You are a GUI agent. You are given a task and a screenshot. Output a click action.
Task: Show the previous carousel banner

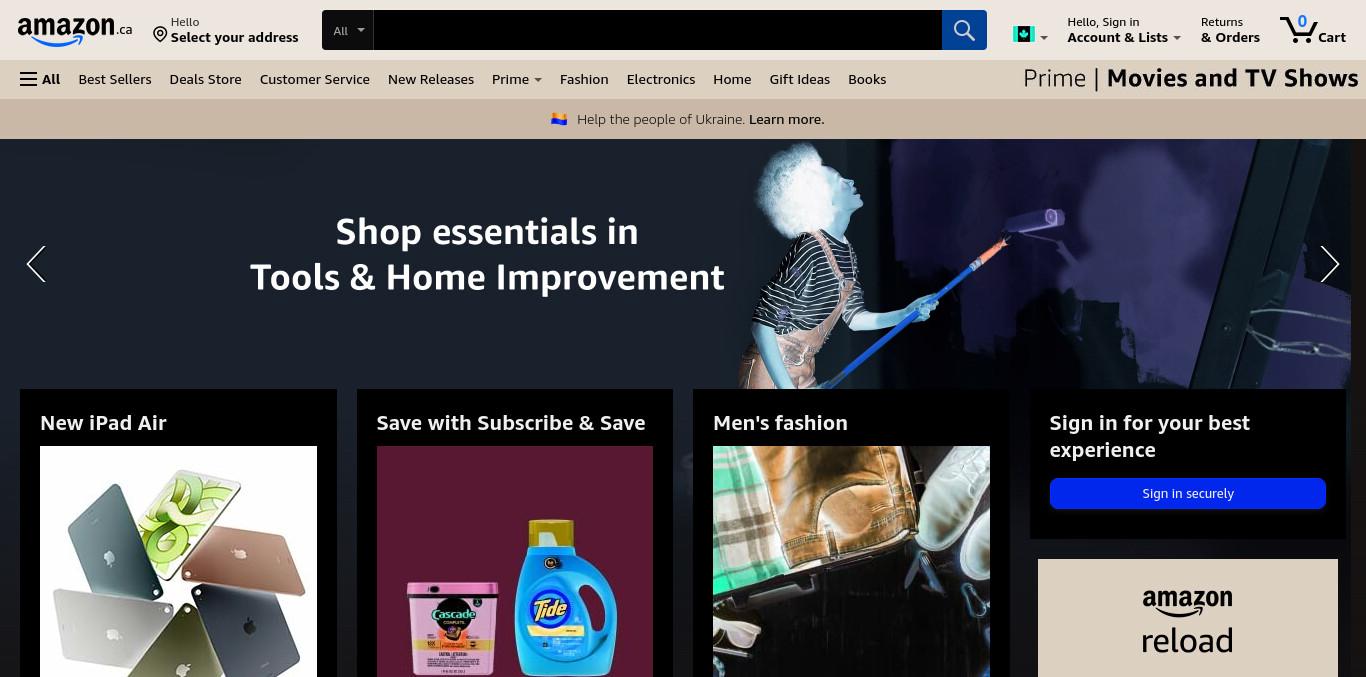point(36,264)
